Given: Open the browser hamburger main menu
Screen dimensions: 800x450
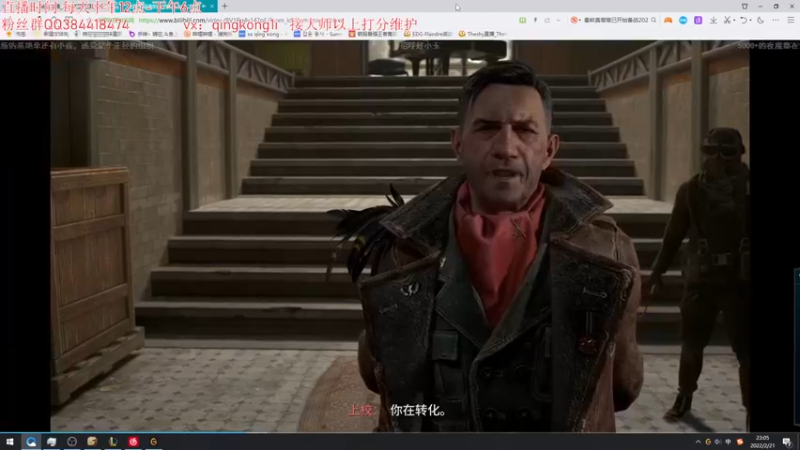Looking at the screenshot, I should [790, 20].
